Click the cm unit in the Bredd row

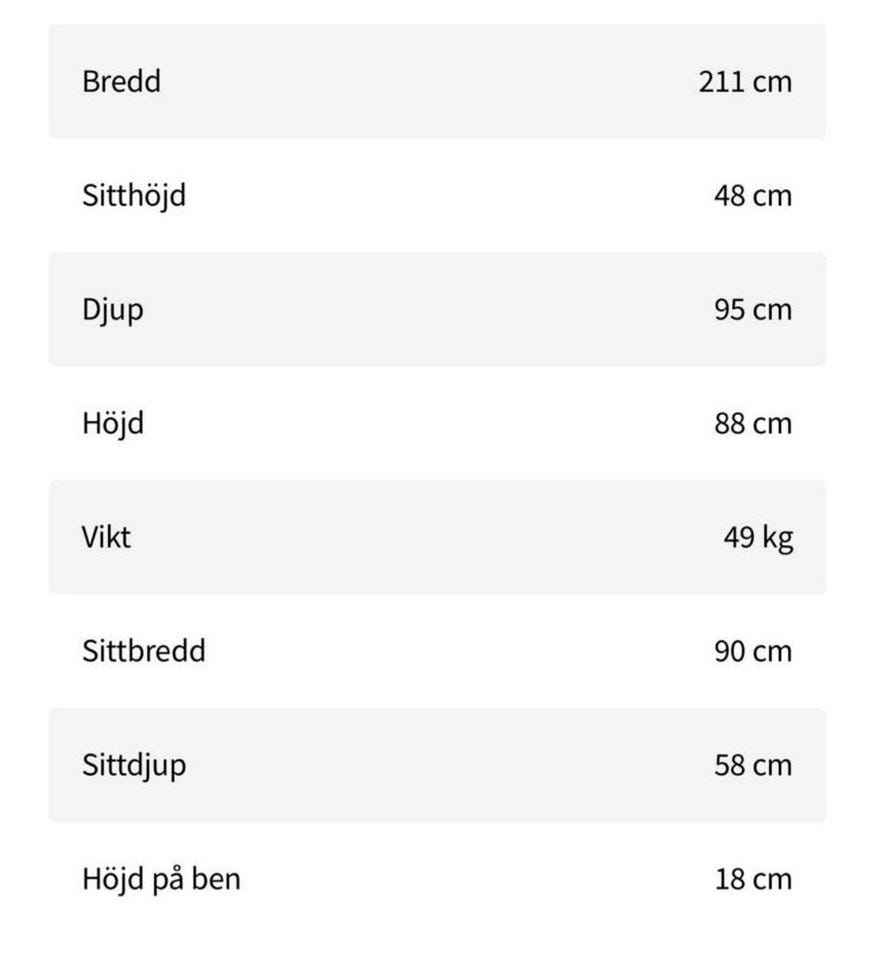click(772, 81)
